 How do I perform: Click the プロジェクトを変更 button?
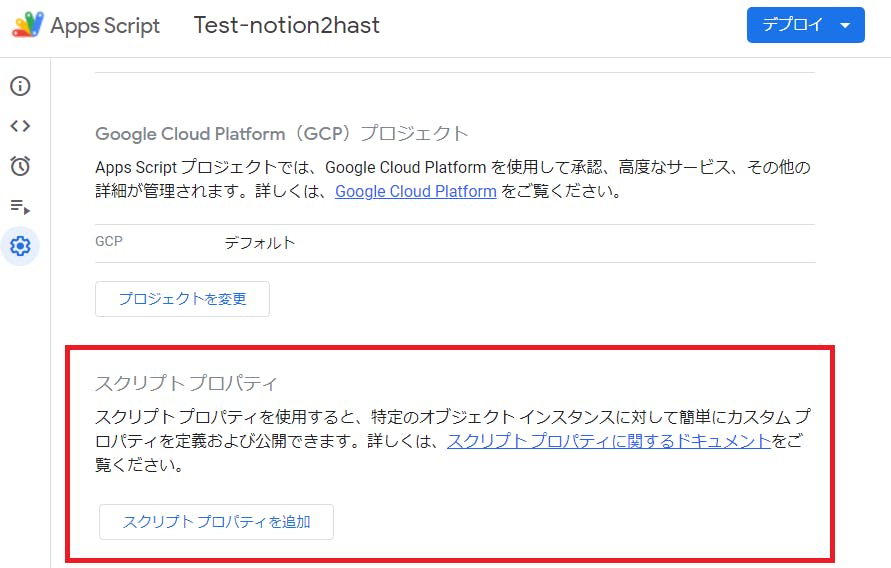(182, 299)
